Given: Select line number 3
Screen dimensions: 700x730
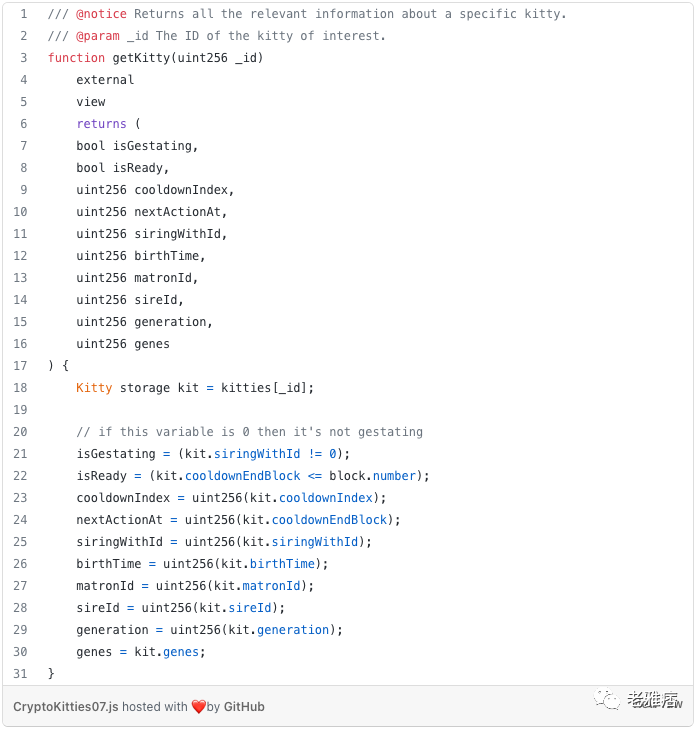Looking at the screenshot, I should [23, 58].
